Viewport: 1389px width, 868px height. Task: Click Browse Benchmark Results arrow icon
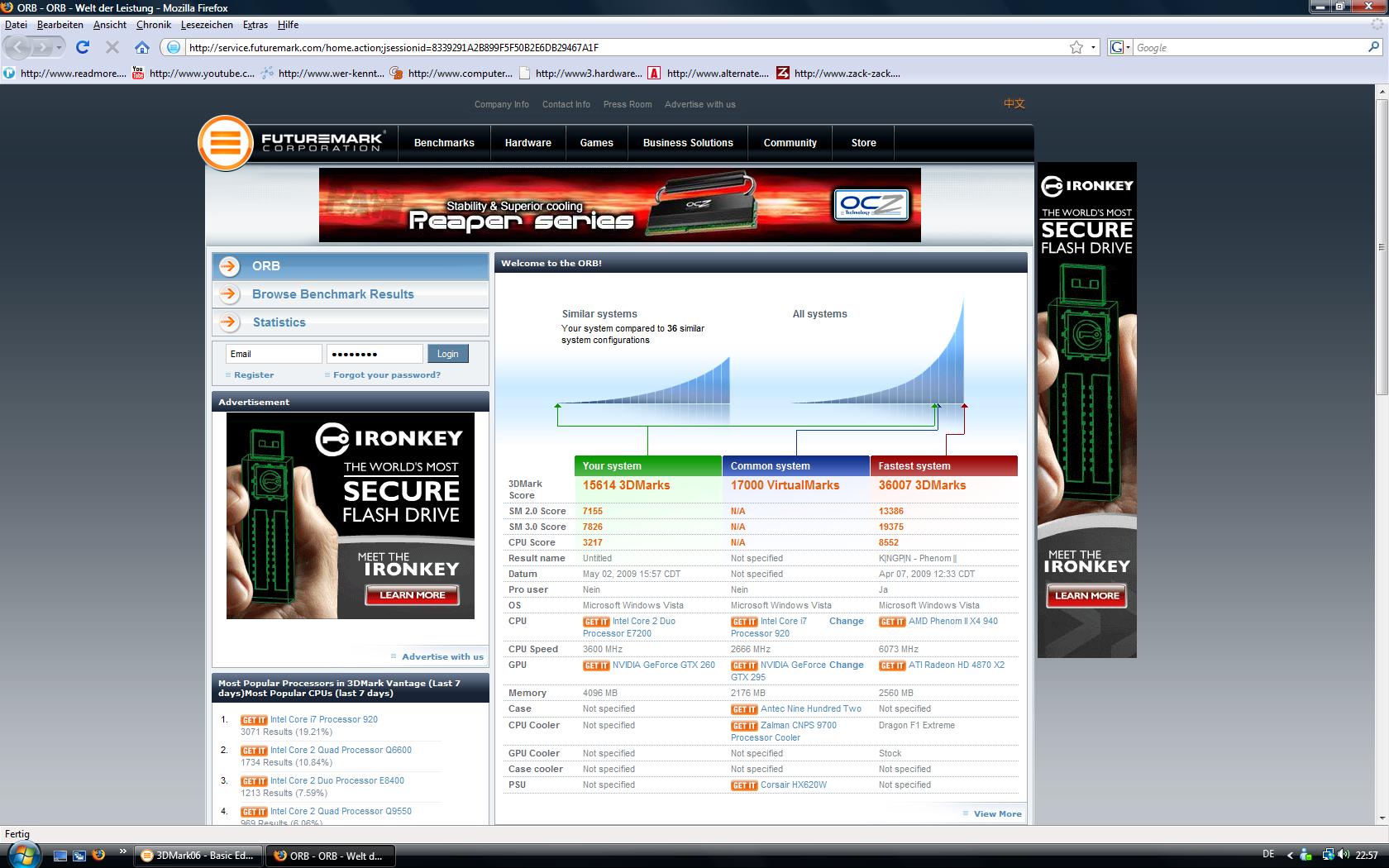click(231, 293)
